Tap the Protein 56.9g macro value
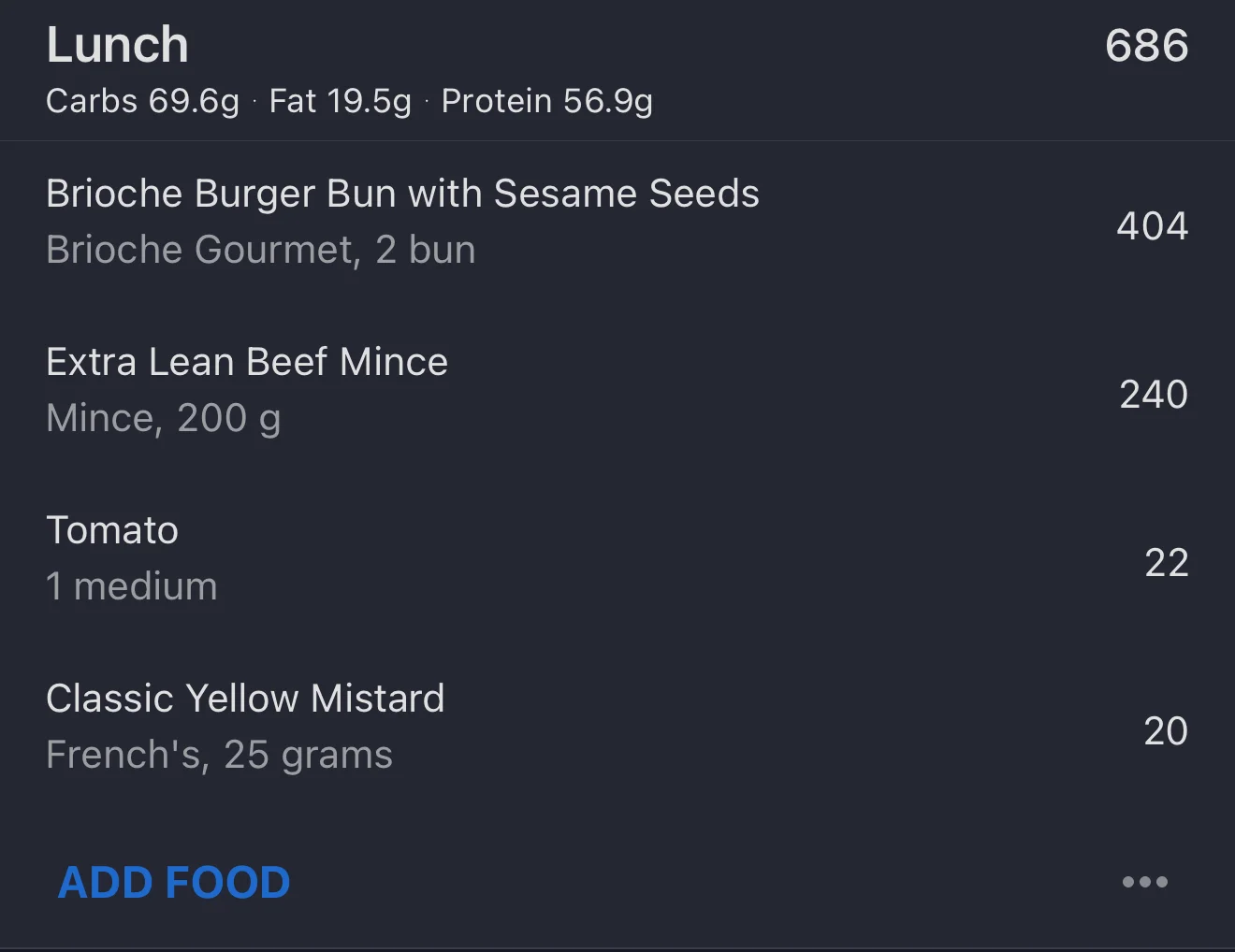This screenshot has width=1235, height=952. point(546,101)
